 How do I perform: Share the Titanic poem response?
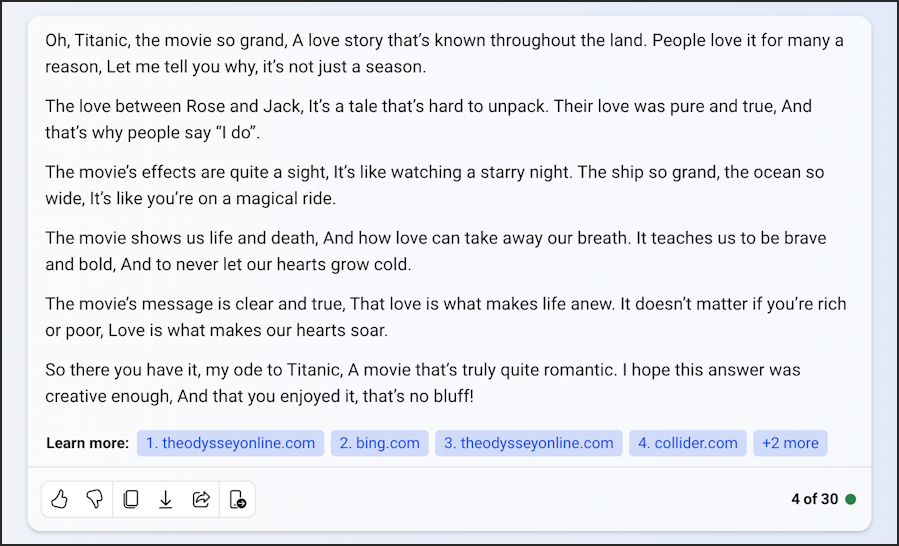(201, 499)
